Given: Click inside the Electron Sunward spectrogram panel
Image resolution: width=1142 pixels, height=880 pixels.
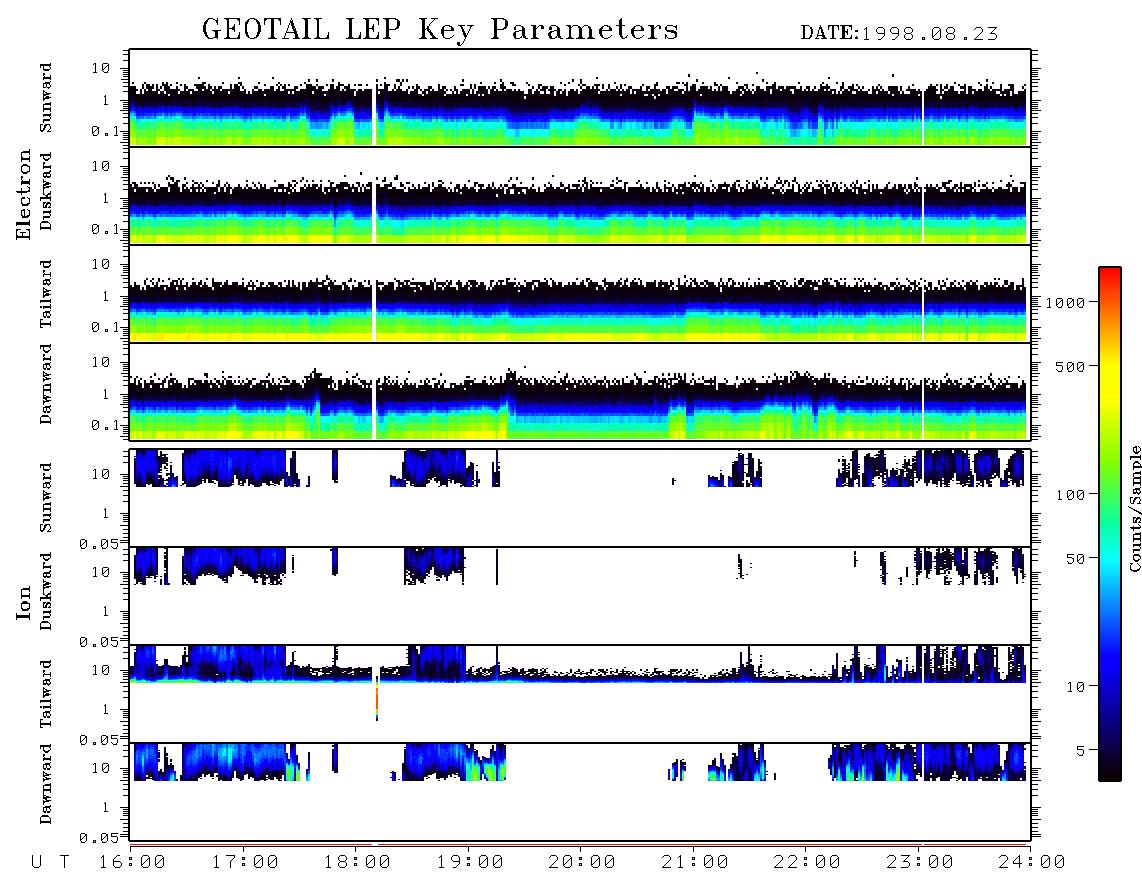Looking at the screenshot, I should (x=580, y=98).
